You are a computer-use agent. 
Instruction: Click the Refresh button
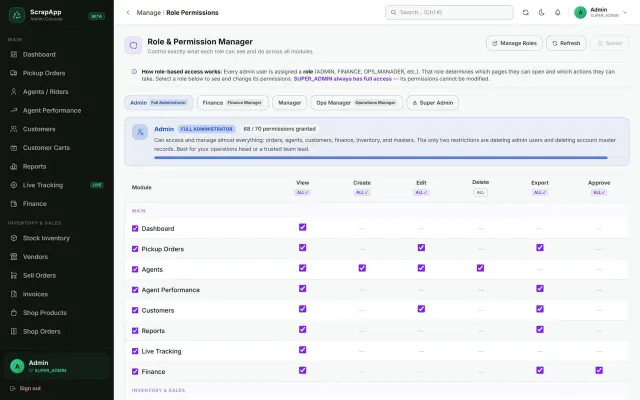[x=566, y=43]
